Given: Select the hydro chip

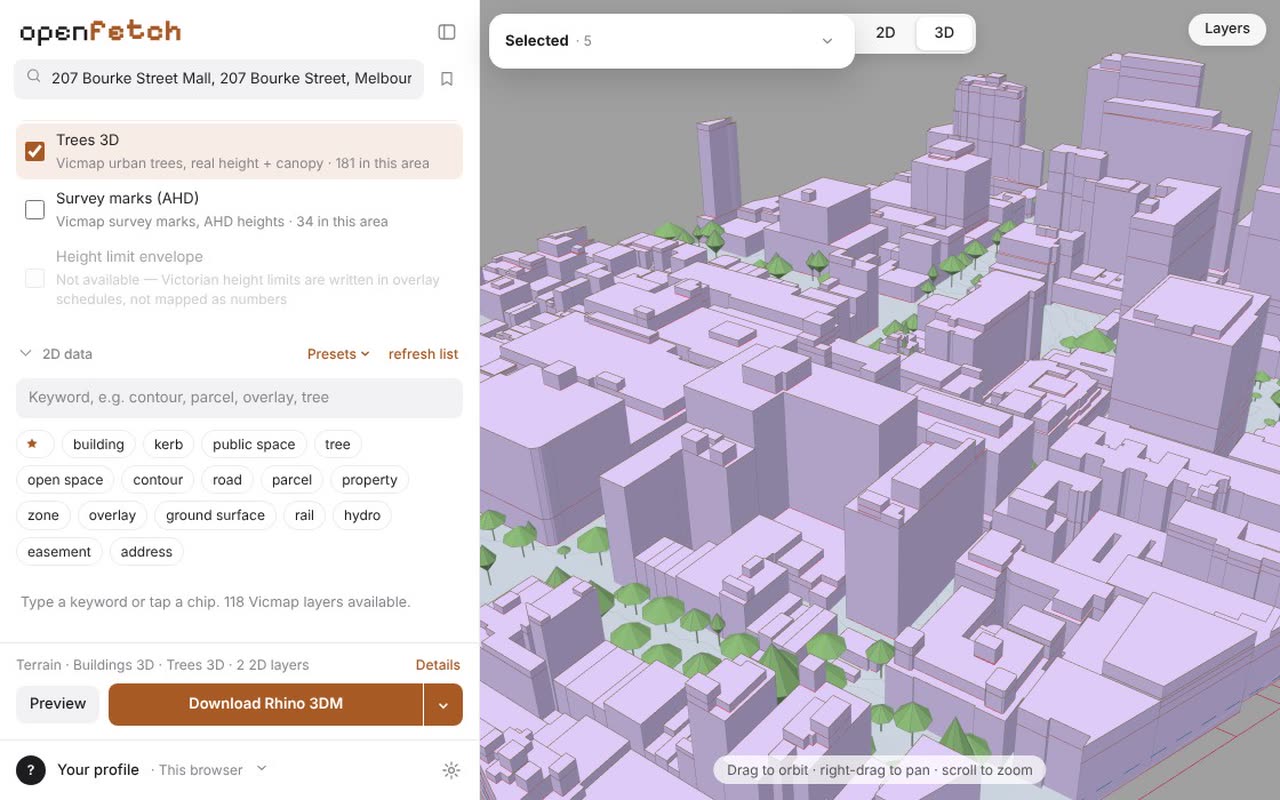Looking at the screenshot, I should (x=362, y=515).
